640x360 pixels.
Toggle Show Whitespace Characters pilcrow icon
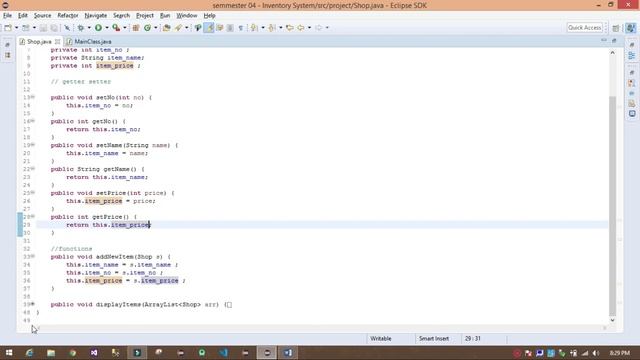pyautogui.click(x=241, y=28)
